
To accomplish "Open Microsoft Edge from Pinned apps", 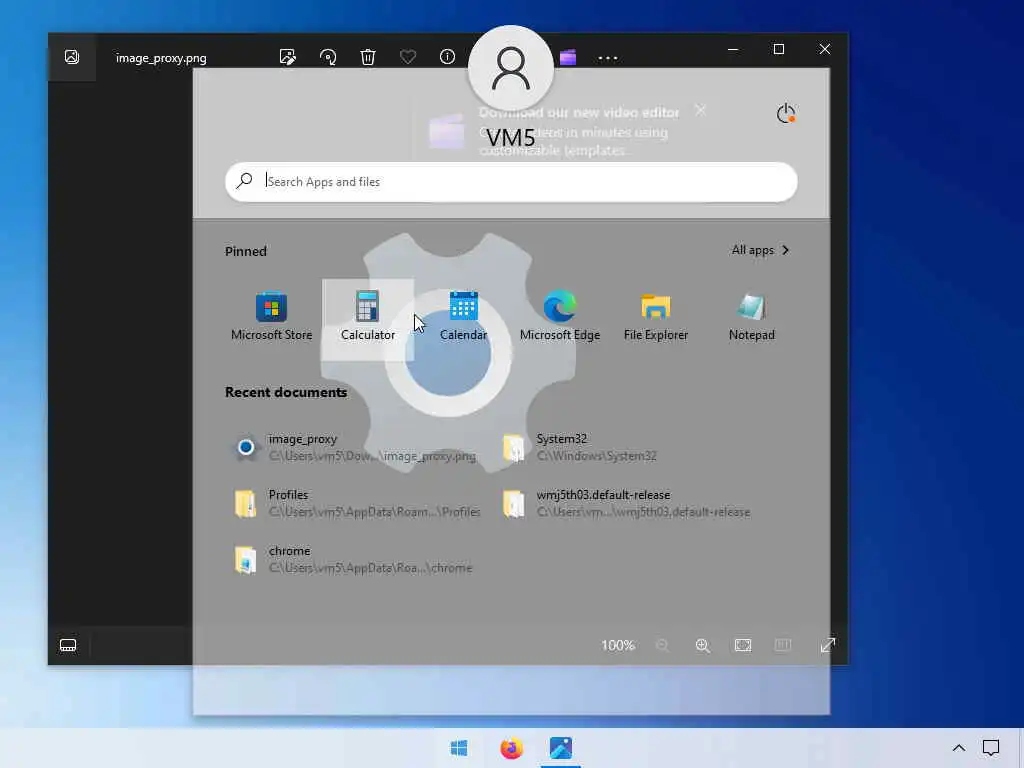I will tap(560, 317).
